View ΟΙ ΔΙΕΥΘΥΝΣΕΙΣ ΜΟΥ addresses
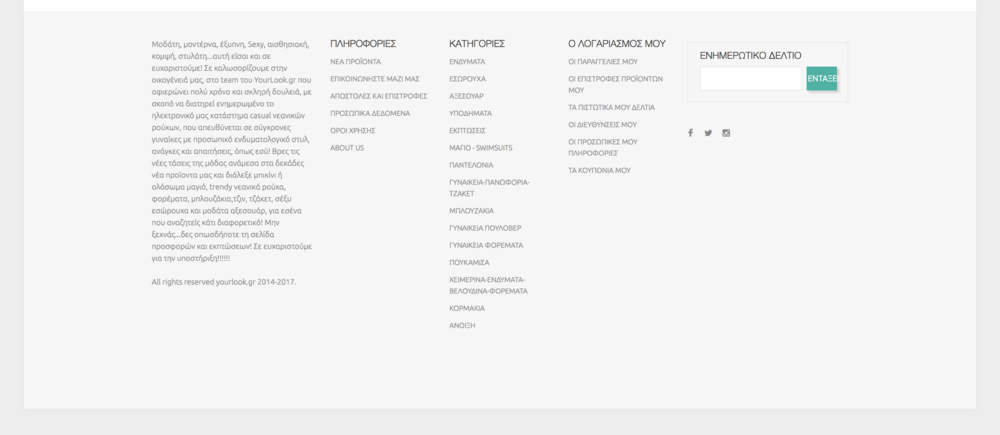 602,125
